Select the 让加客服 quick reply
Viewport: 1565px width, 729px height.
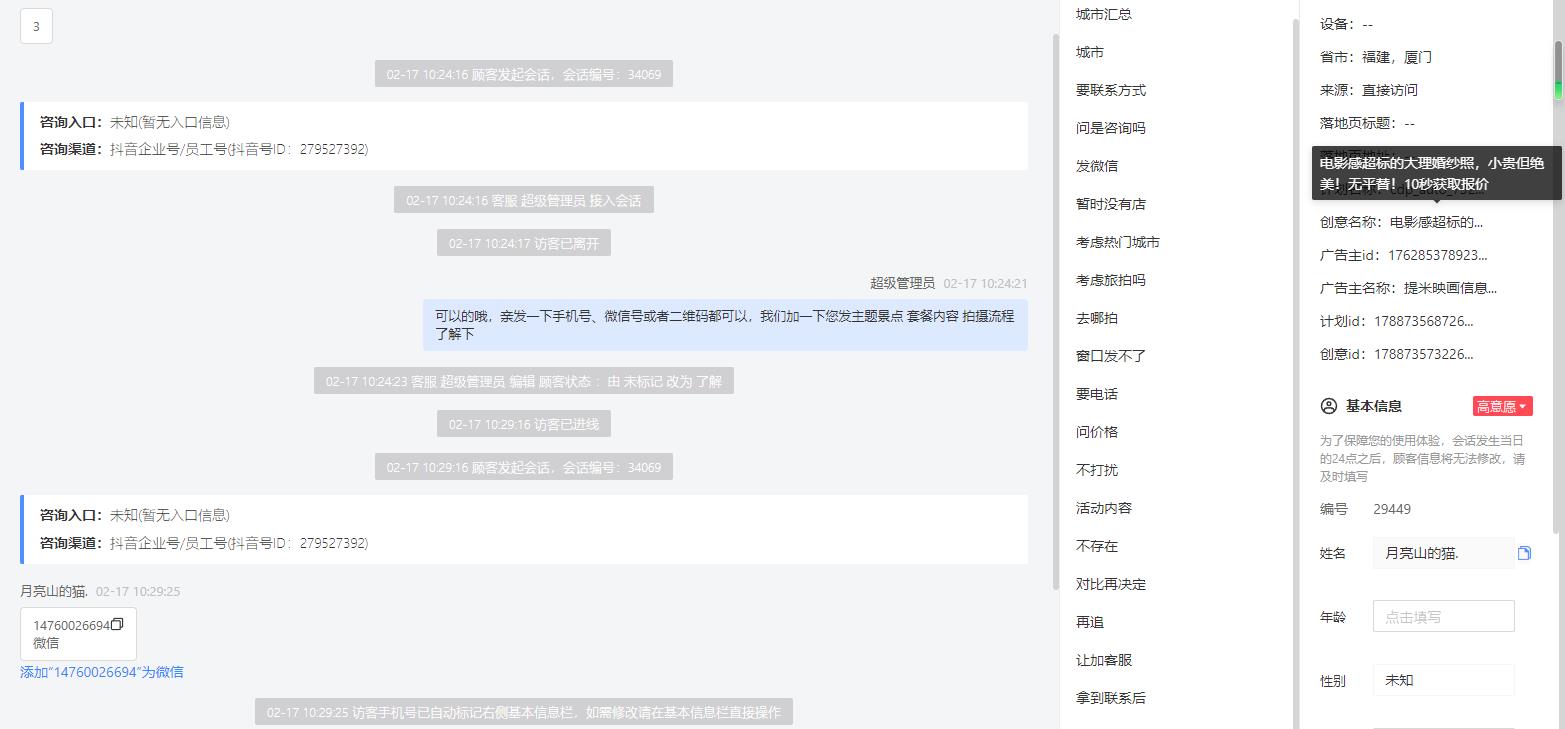(1104, 660)
